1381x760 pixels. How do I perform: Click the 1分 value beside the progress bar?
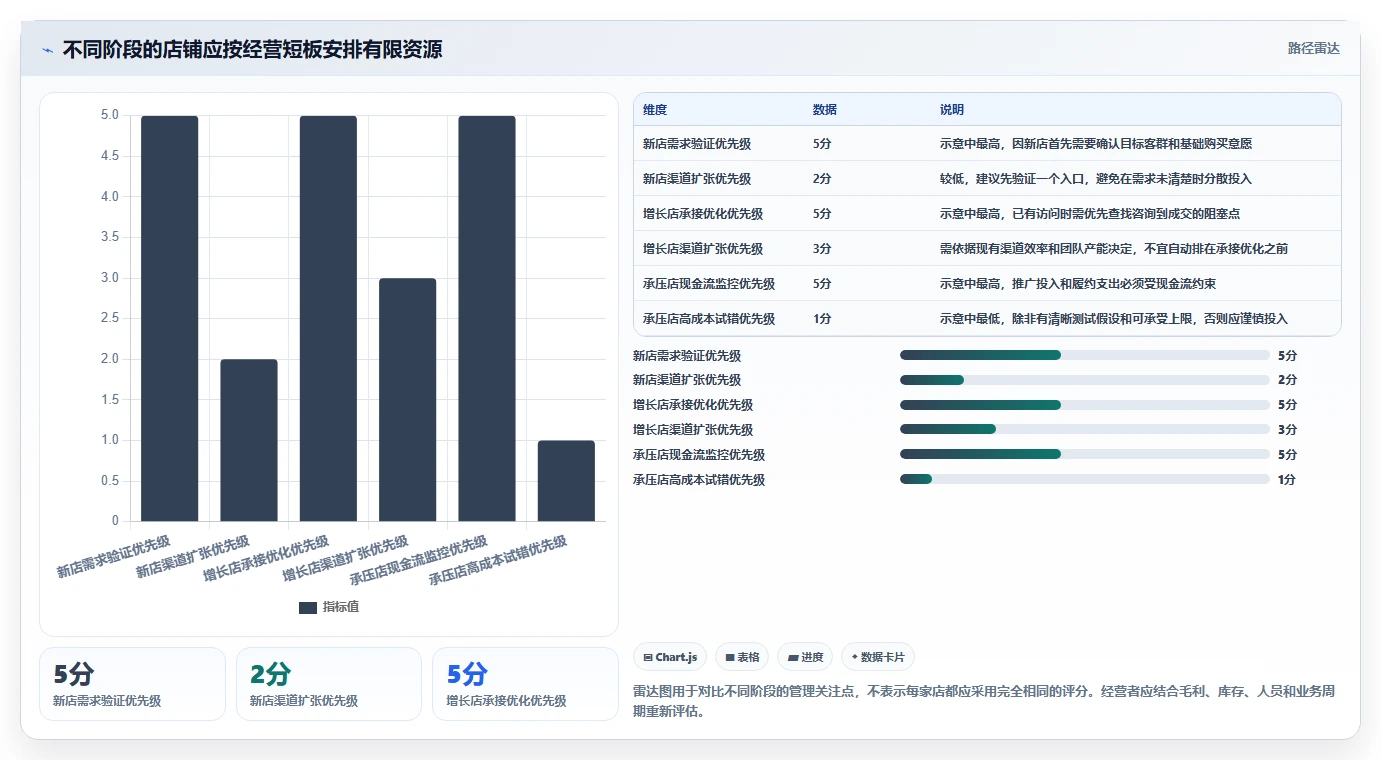coord(1287,480)
